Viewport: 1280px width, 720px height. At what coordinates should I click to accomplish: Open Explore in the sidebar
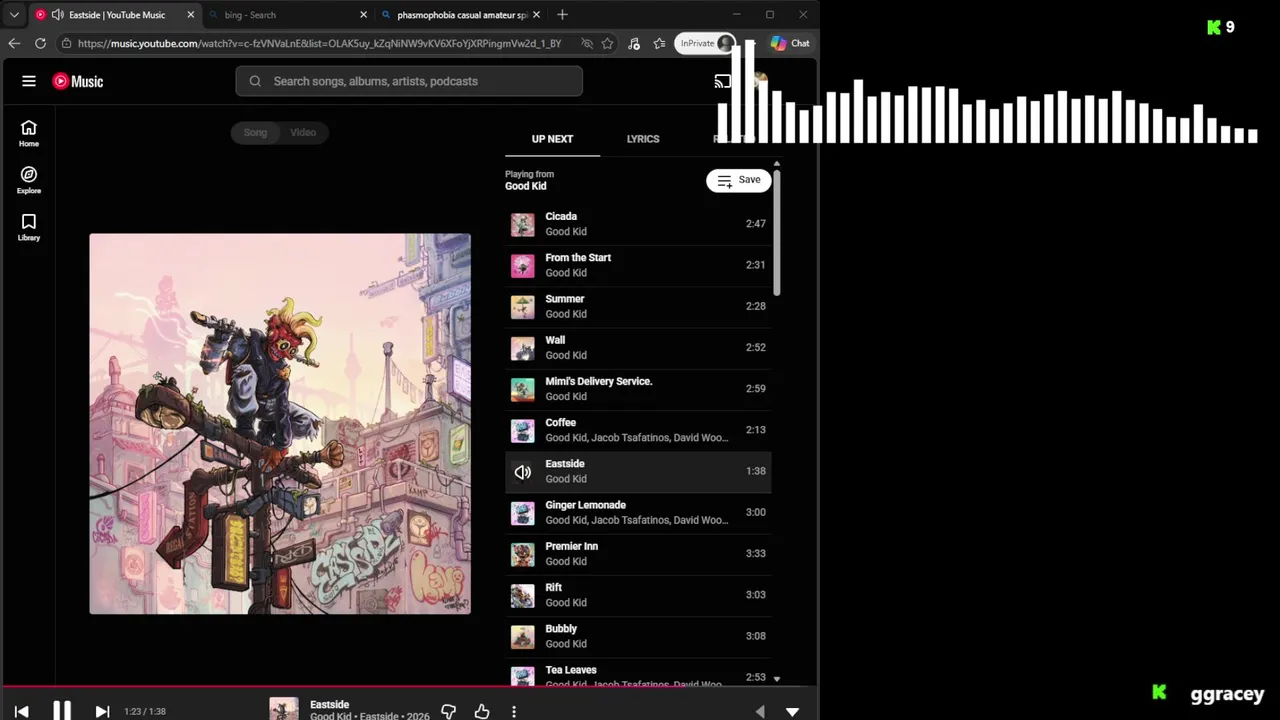tap(29, 180)
